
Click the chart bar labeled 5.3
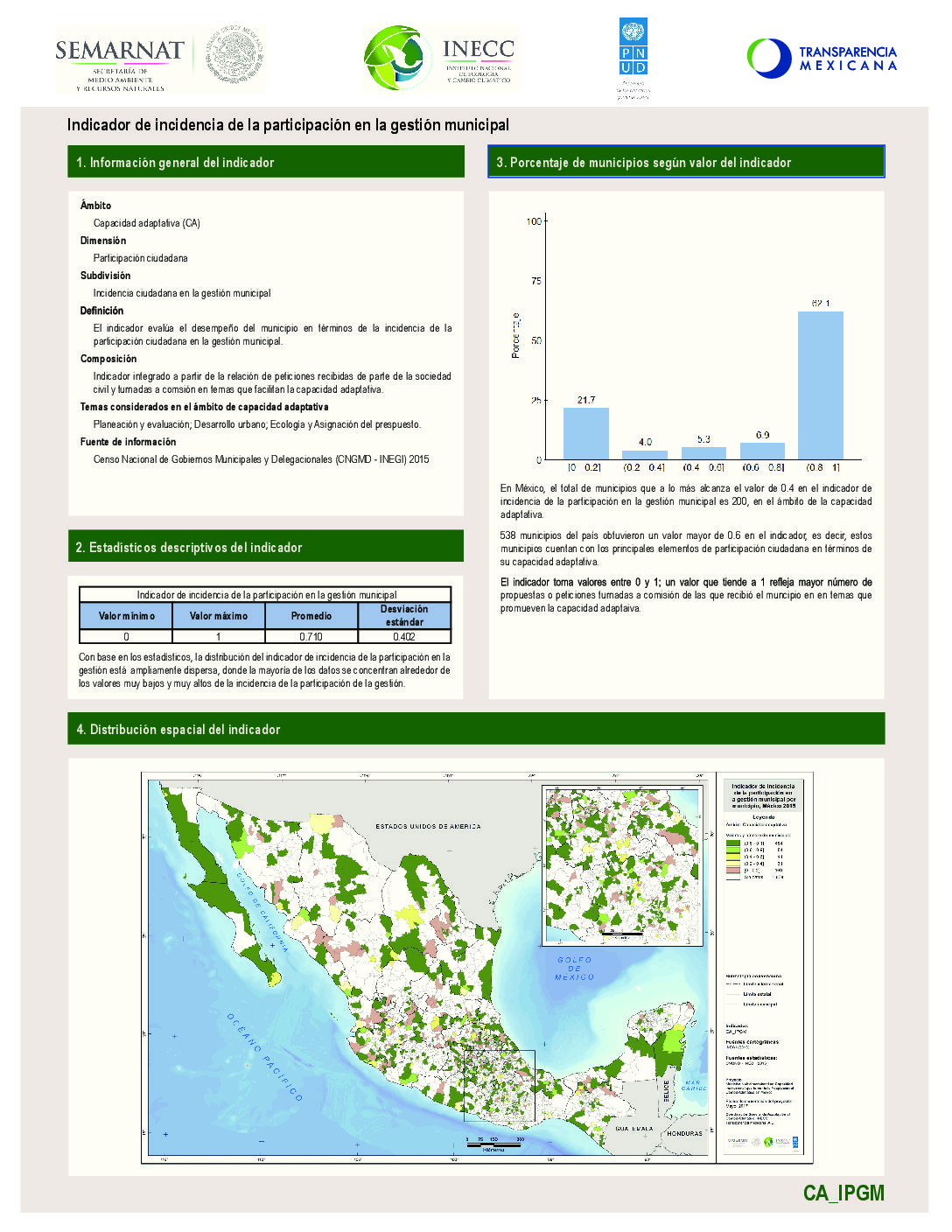[x=703, y=453]
